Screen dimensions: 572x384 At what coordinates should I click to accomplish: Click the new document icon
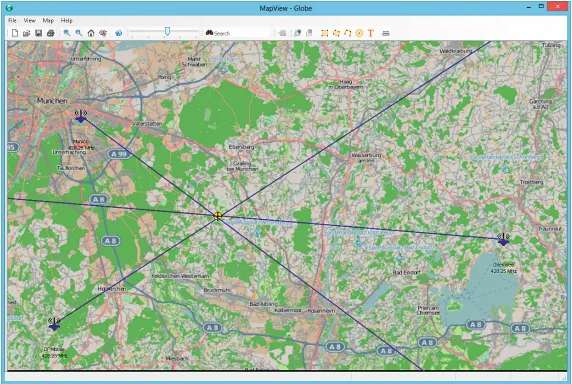point(15,33)
